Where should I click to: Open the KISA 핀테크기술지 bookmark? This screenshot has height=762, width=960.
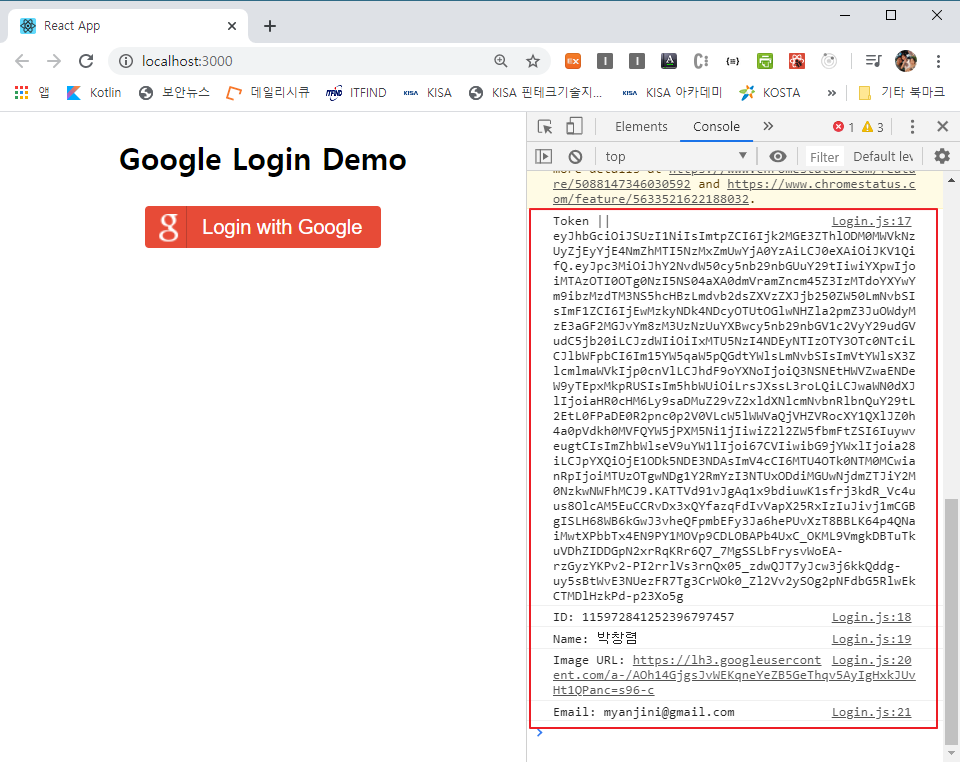point(536,92)
